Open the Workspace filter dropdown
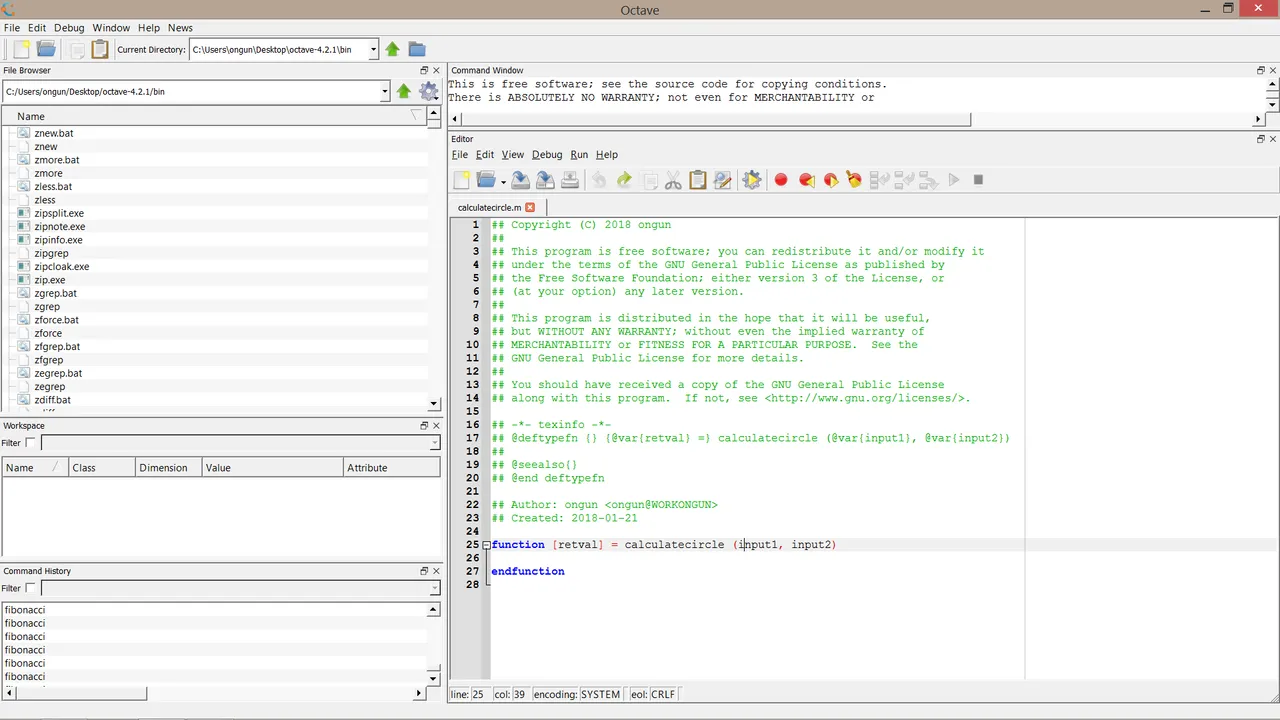Image resolution: width=1280 pixels, height=720 pixels. point(434,443)
